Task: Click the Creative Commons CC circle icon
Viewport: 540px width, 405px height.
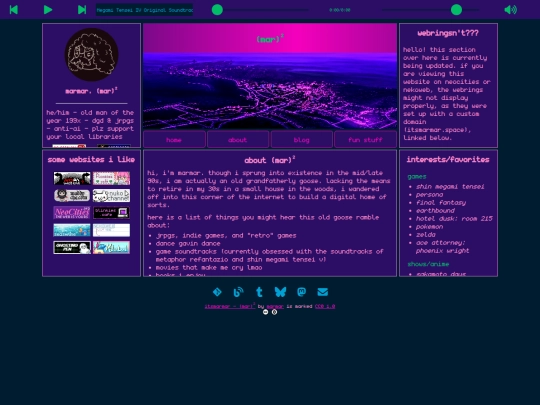Action: coord(265,312)
